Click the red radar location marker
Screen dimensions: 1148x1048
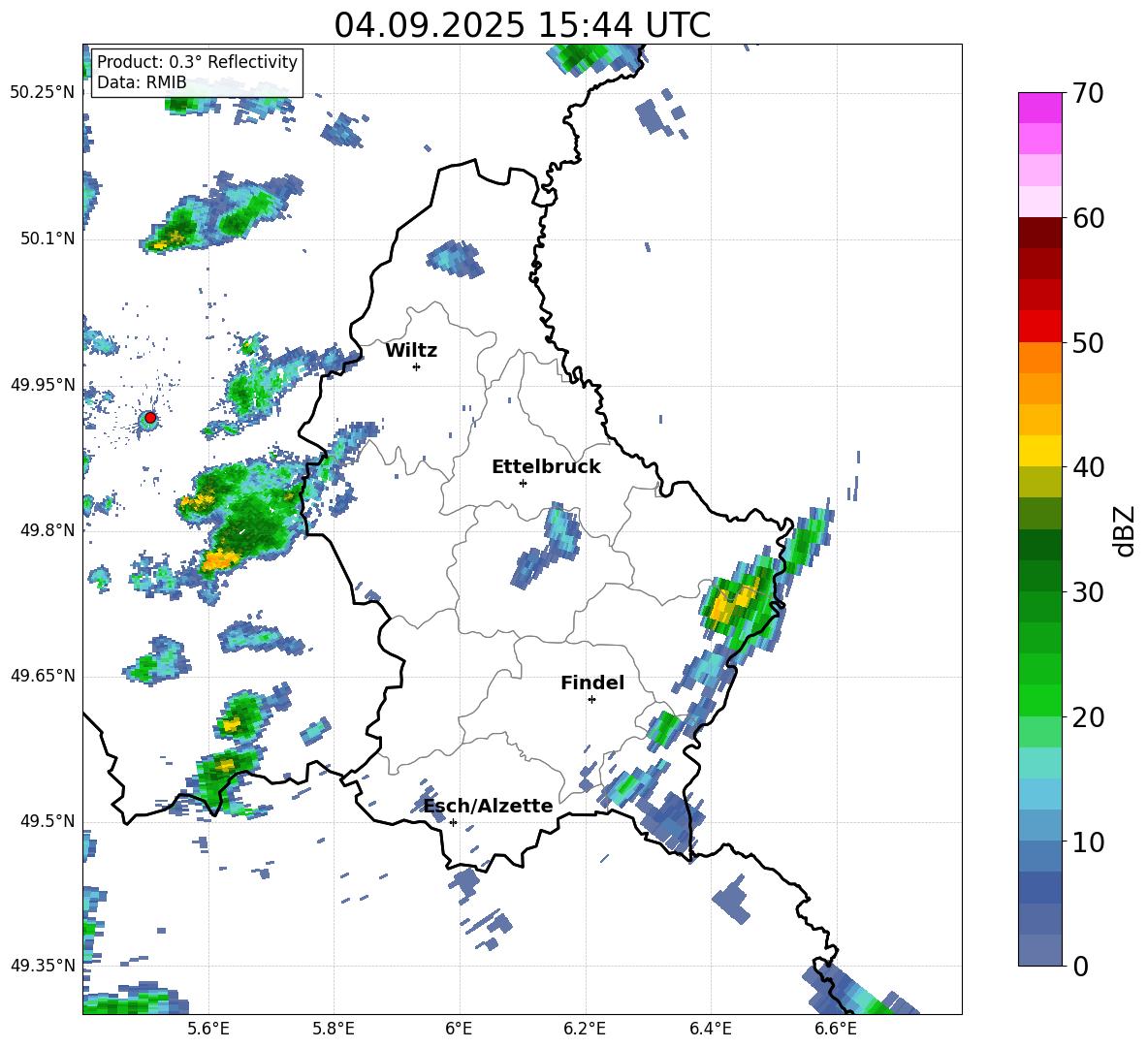point(150,418)
